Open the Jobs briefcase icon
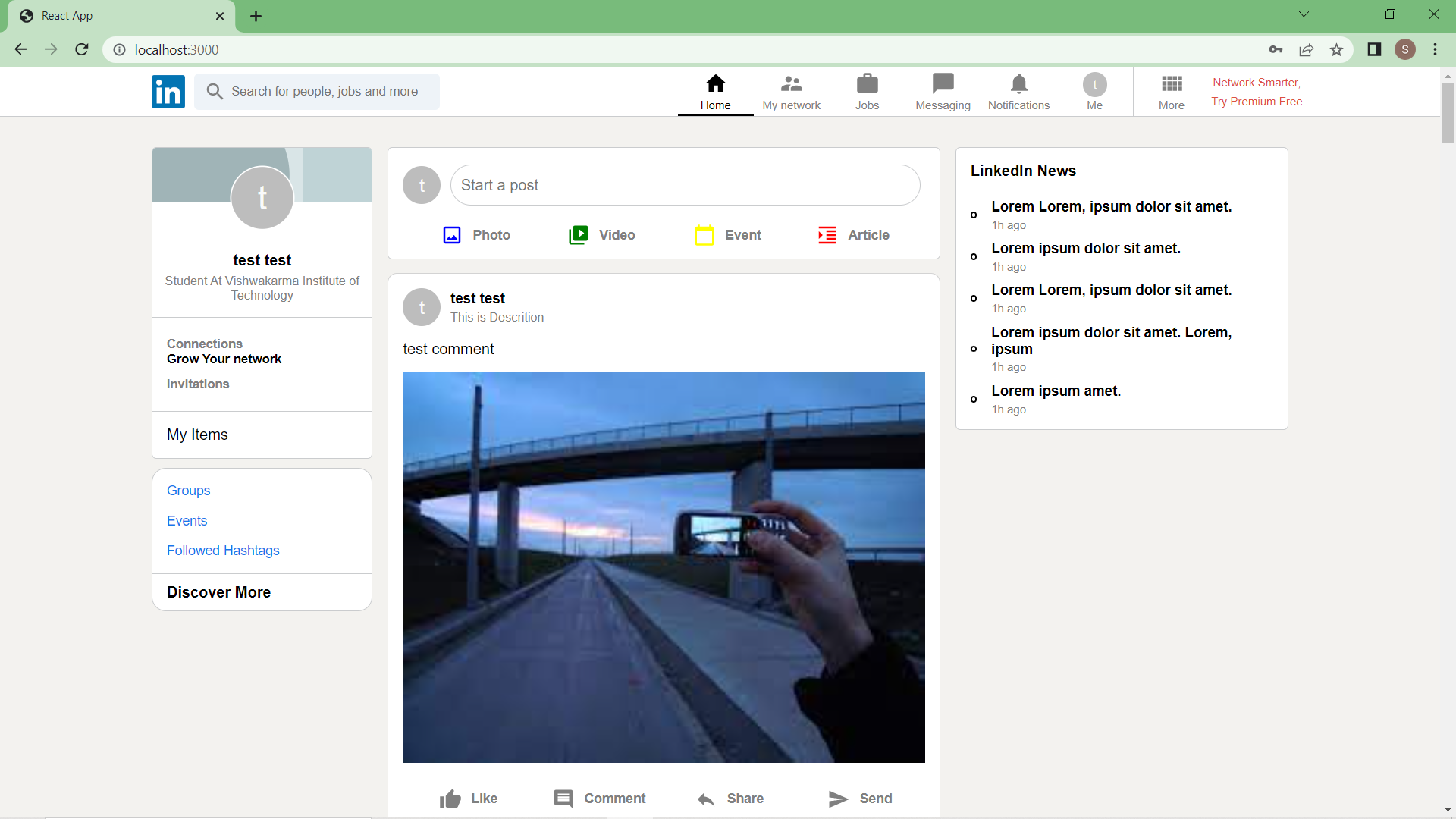The image size is (1456, 819). tap(867, 83)
